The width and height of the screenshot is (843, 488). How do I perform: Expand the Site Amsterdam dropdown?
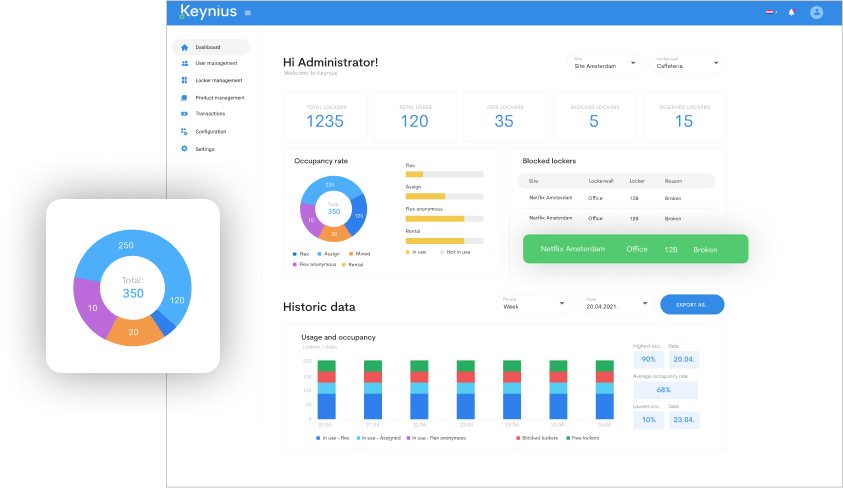click(607, 63)
